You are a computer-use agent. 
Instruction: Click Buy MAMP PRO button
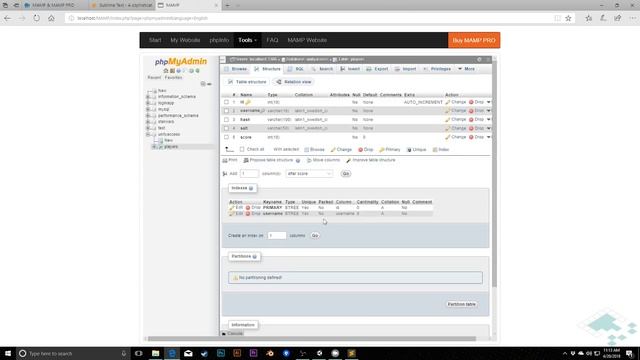pyautogui.click(x=474, y=40)
